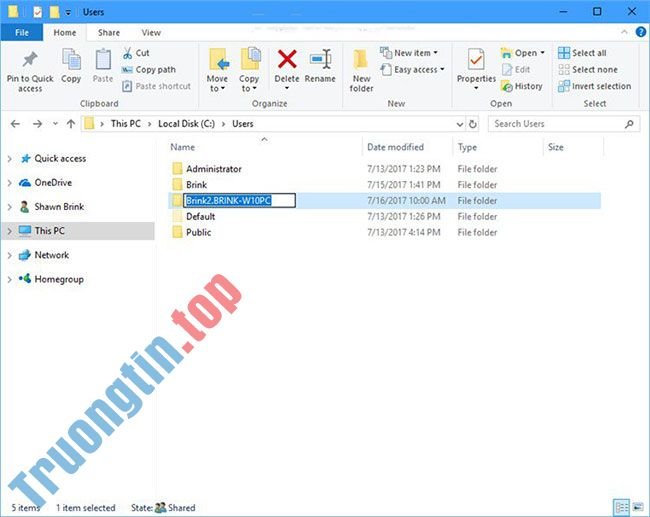Select the Administrator folder

click(x=213, y=169)
